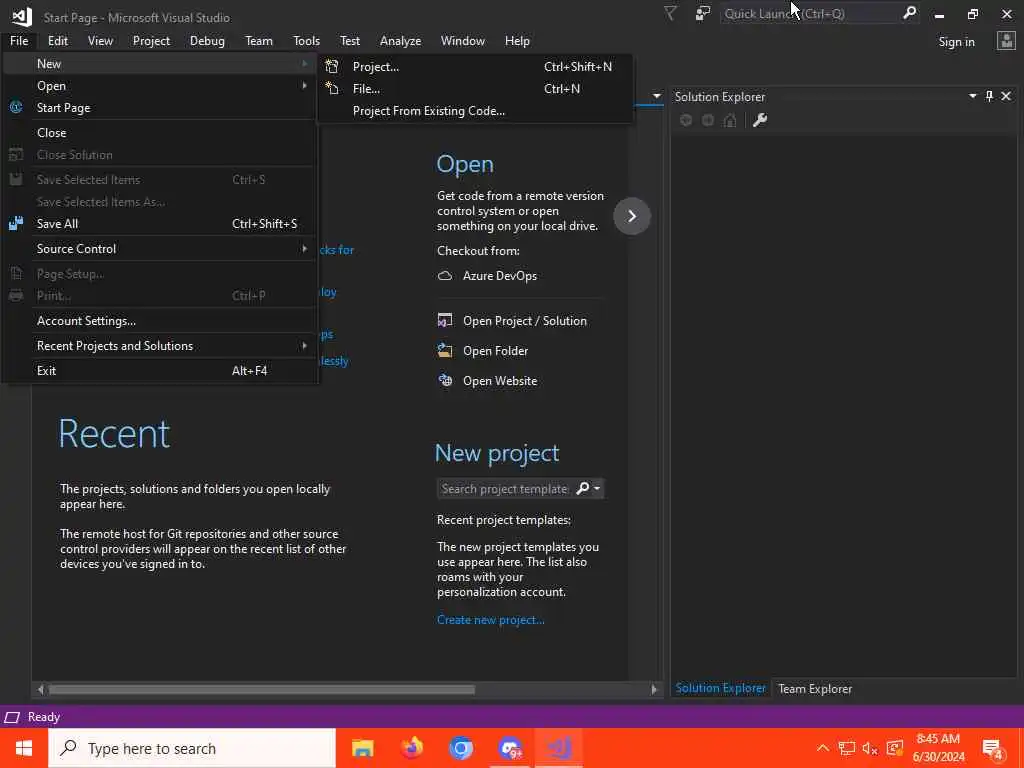Open the template search options dropdown arrow
The image size is (1024, 768).
pyautogui.click(x=597, y=488)
